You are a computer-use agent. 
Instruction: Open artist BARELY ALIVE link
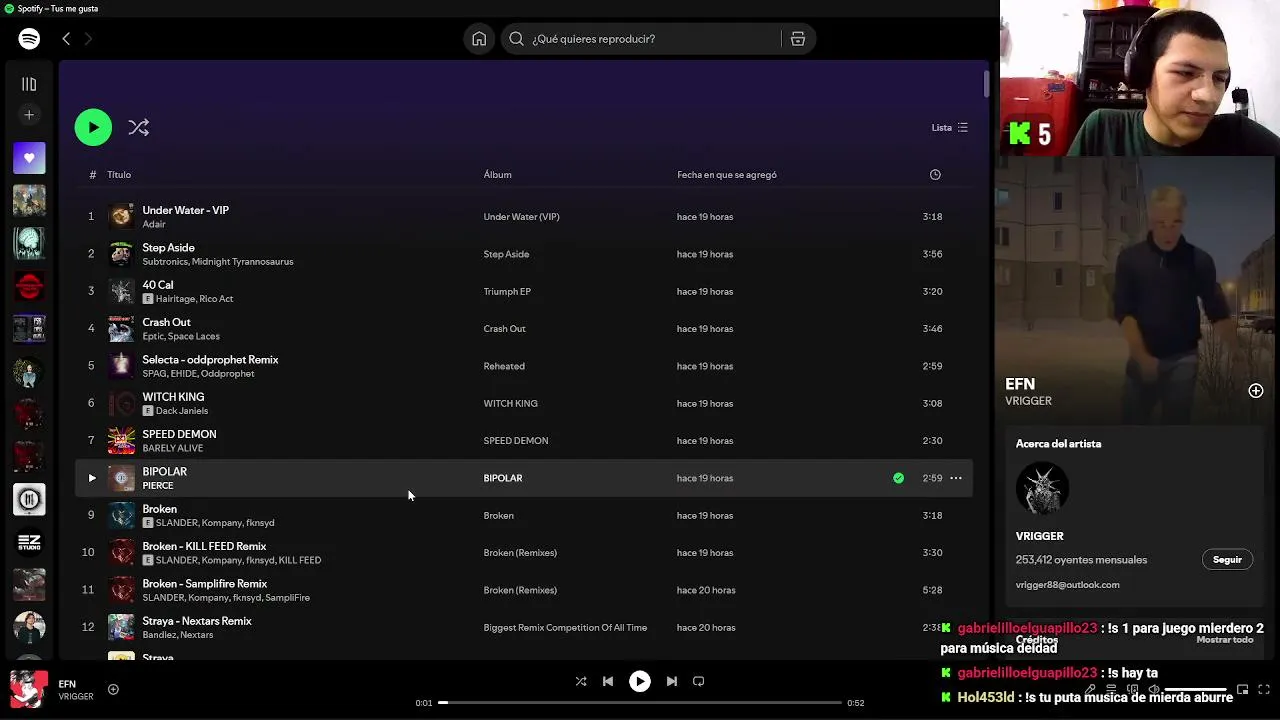172,448
